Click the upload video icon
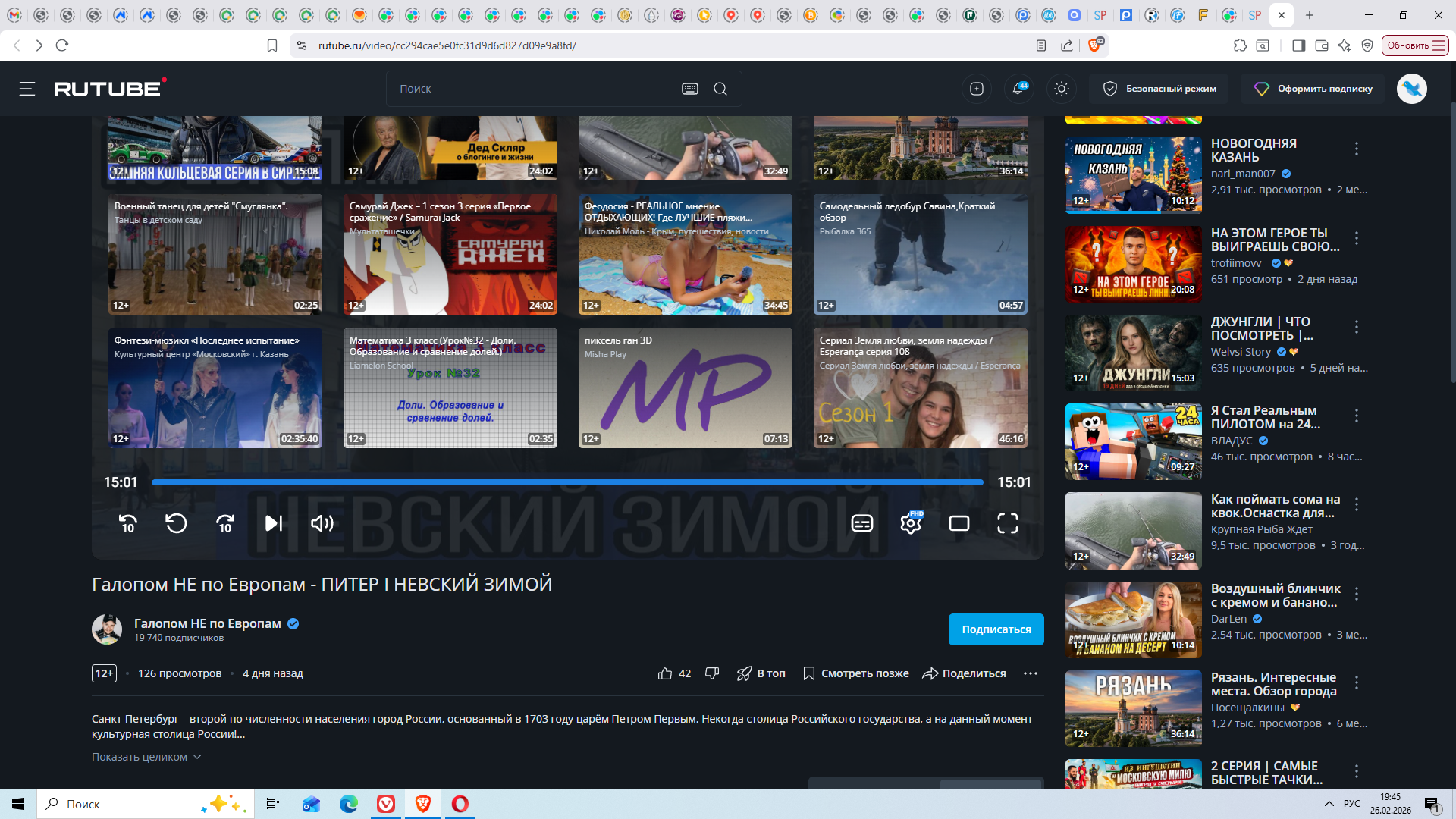Image resolution: width=1456 pixels, height=819 pixels. pos(977,89)
